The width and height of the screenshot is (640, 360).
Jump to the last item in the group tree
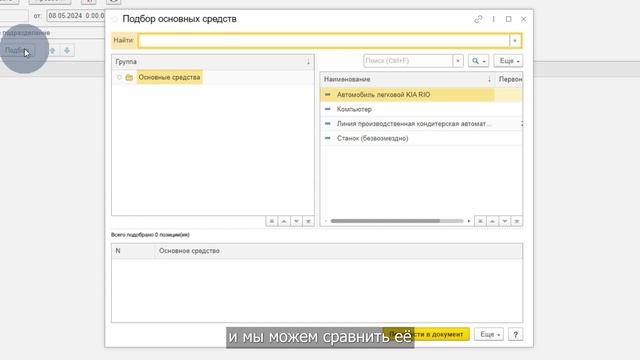pos(309,221)
